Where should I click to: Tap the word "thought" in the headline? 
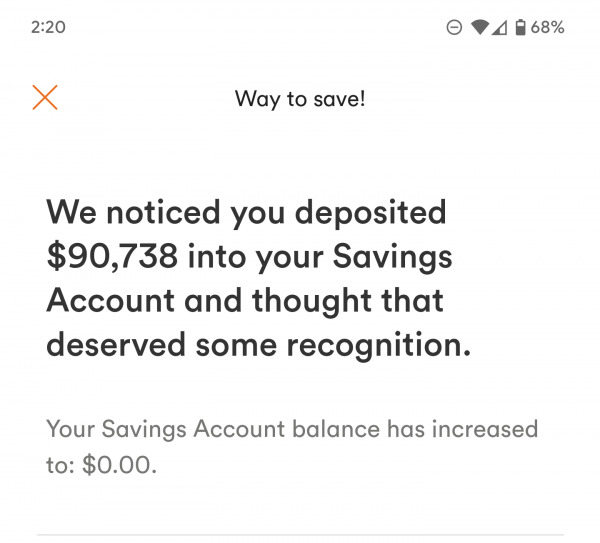(x=319, y=301)
